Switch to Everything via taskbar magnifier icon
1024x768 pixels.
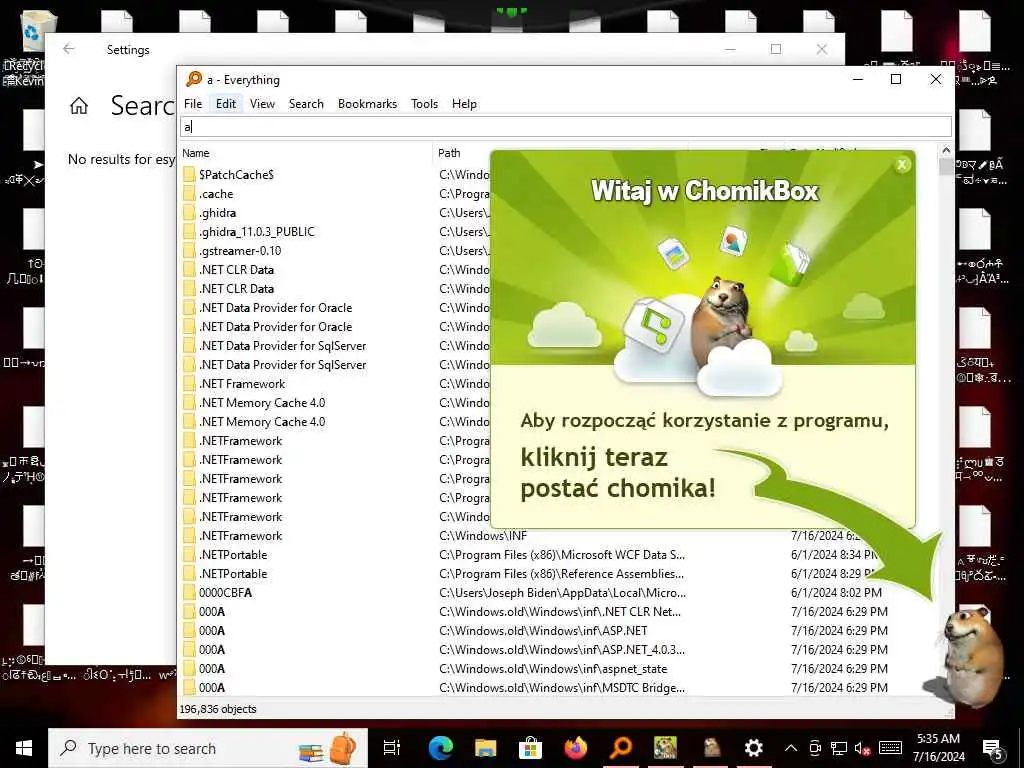tap(620, 748)
